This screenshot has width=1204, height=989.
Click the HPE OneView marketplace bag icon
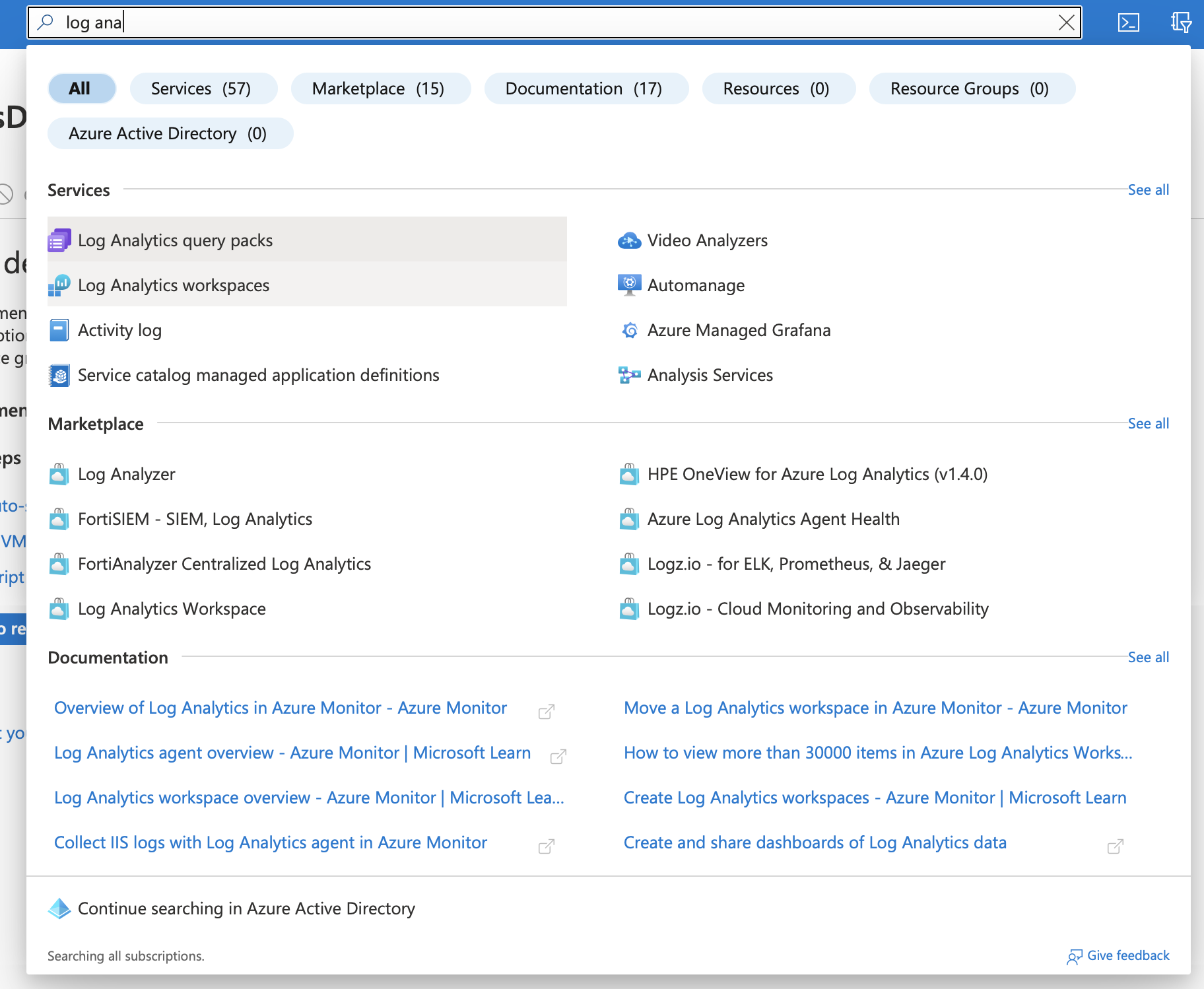[629, 474]
